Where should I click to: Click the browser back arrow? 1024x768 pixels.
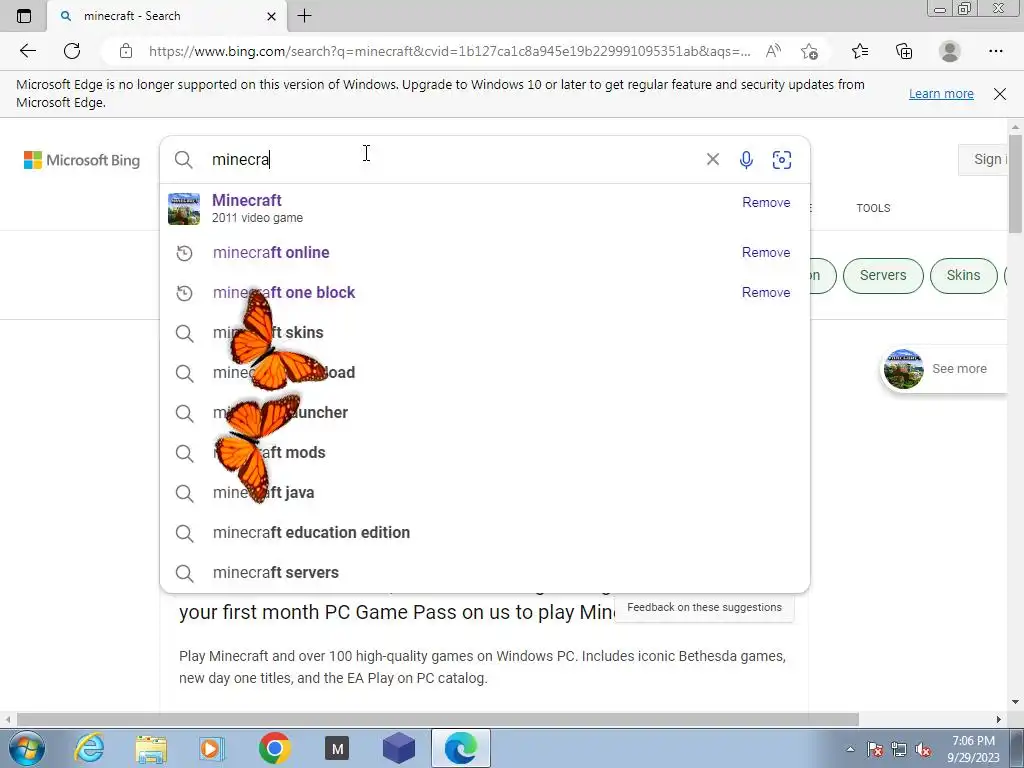(x=27, y=51)
